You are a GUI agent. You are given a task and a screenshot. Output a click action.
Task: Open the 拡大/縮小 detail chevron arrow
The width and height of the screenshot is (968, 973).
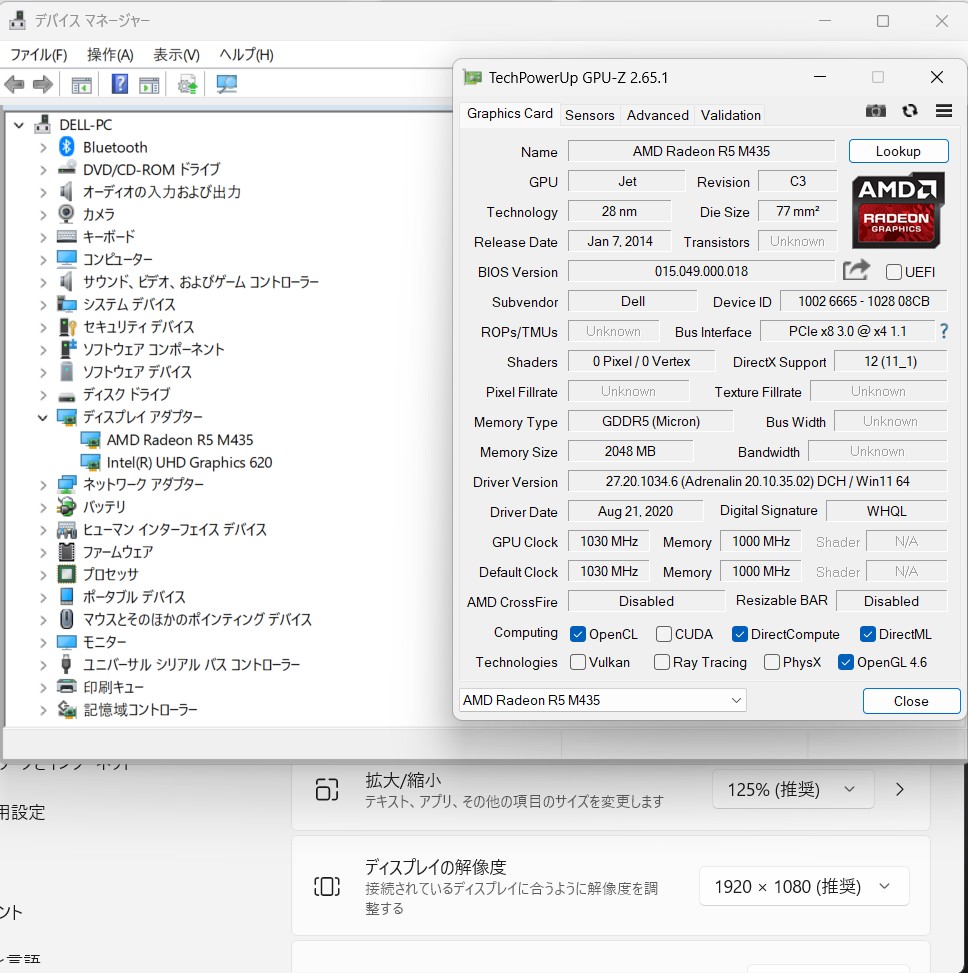tap(900, 789)
